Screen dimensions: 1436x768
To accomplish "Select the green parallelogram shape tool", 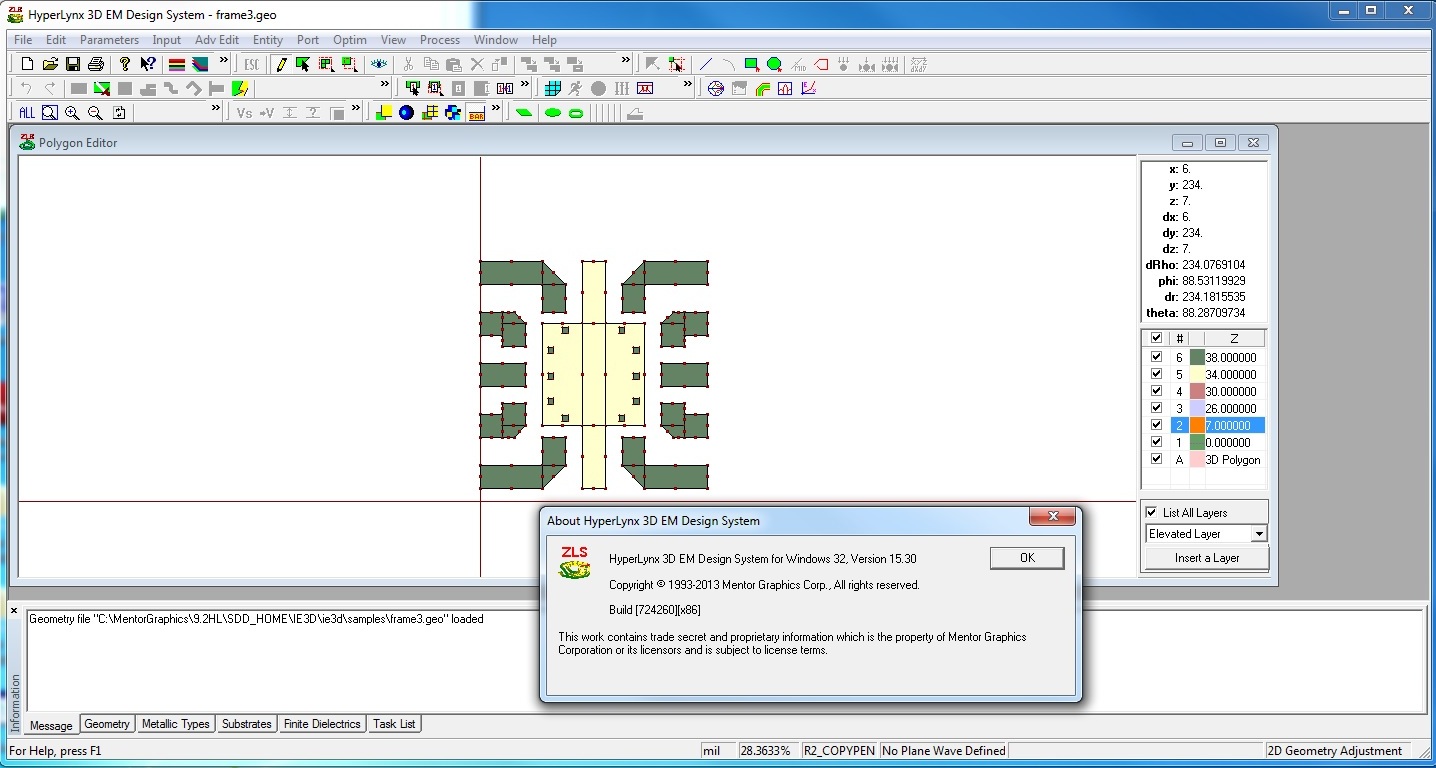I will tap(523, 113).
